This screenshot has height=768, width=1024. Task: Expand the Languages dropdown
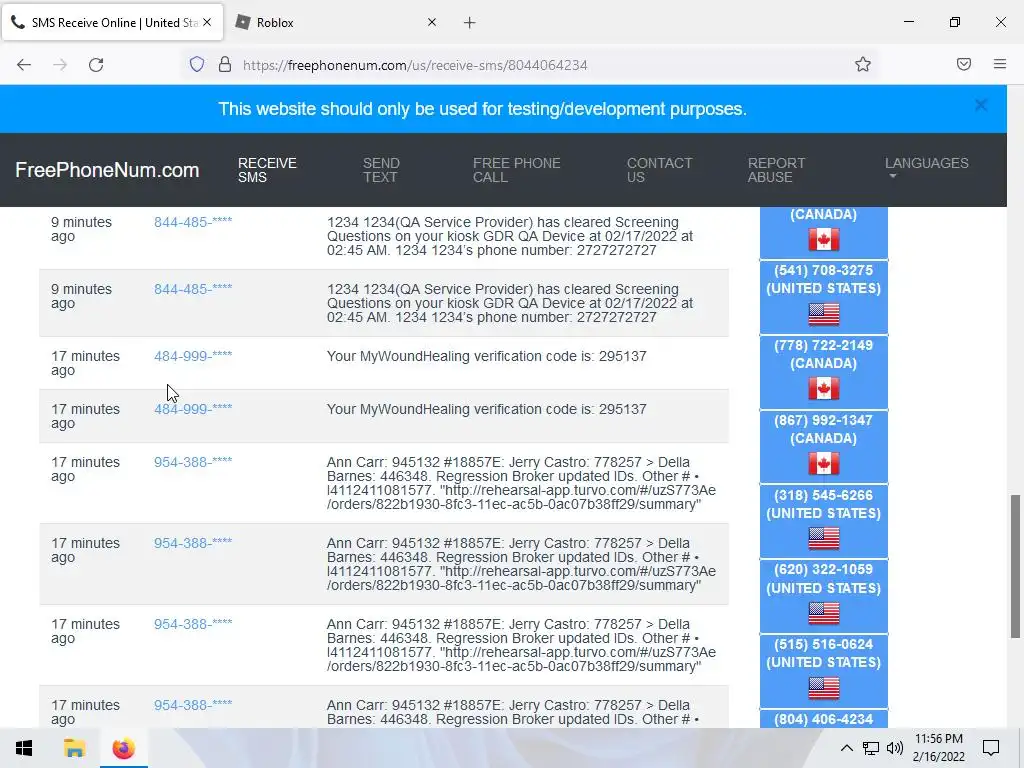click(927, 167)
